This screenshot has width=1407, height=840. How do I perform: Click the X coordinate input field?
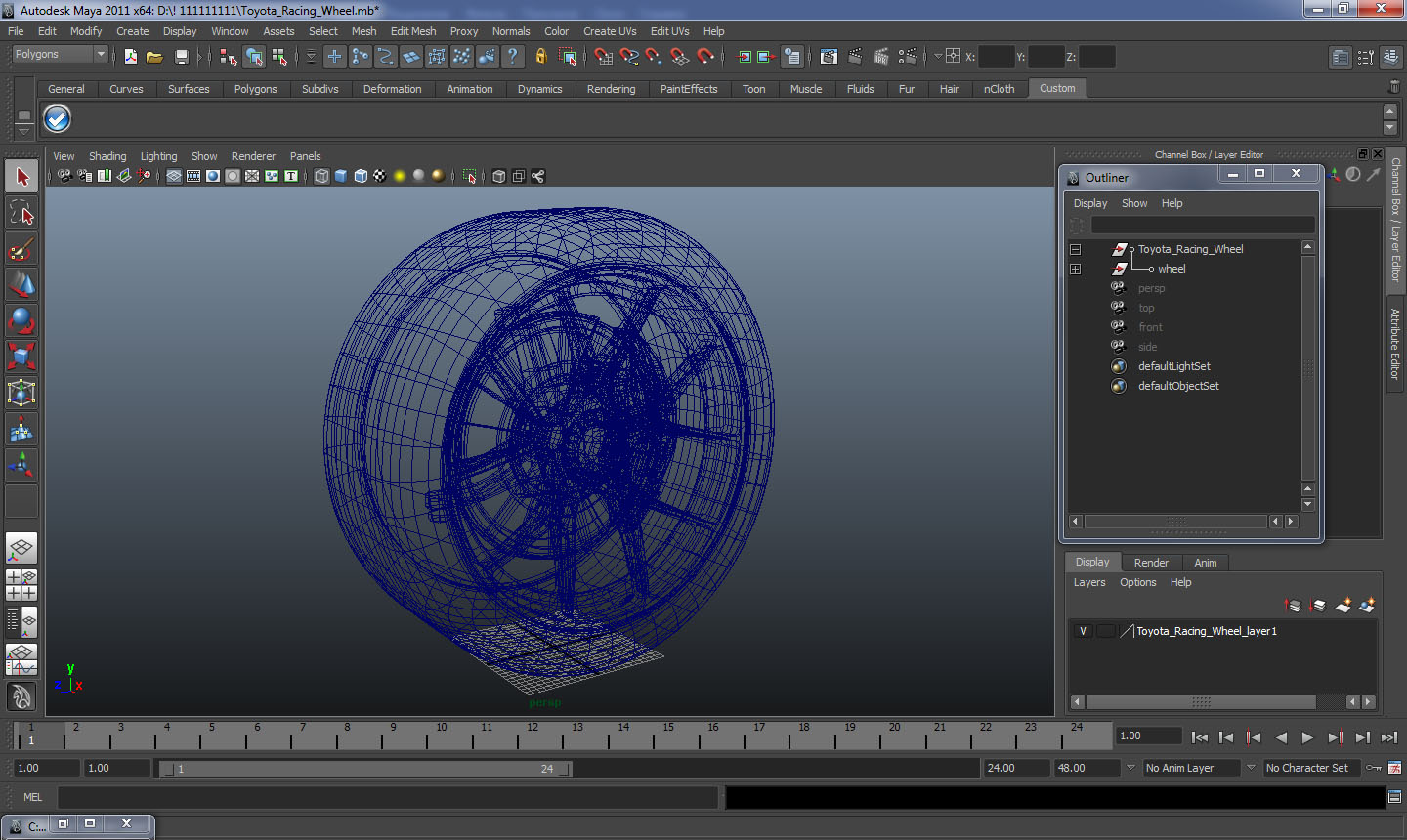996,57
